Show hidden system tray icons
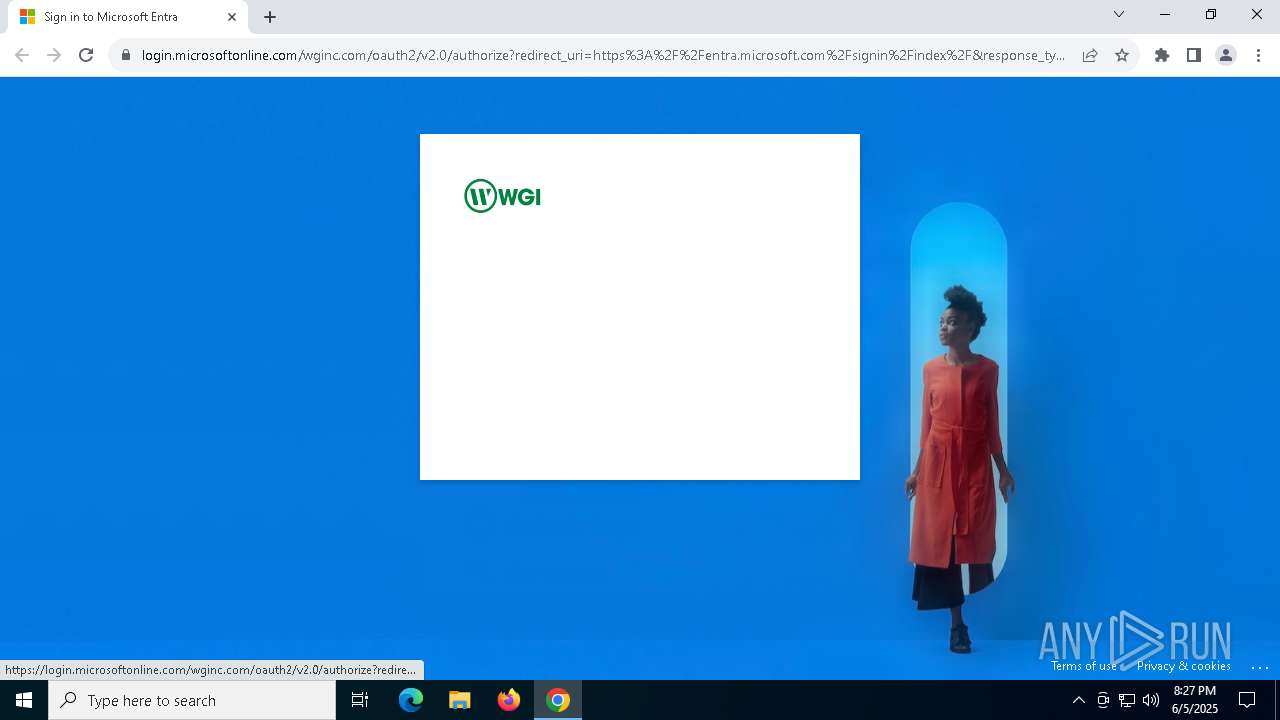This screenshot has height=720, width=1280. pyautogui.click(x=1078, y=700)
